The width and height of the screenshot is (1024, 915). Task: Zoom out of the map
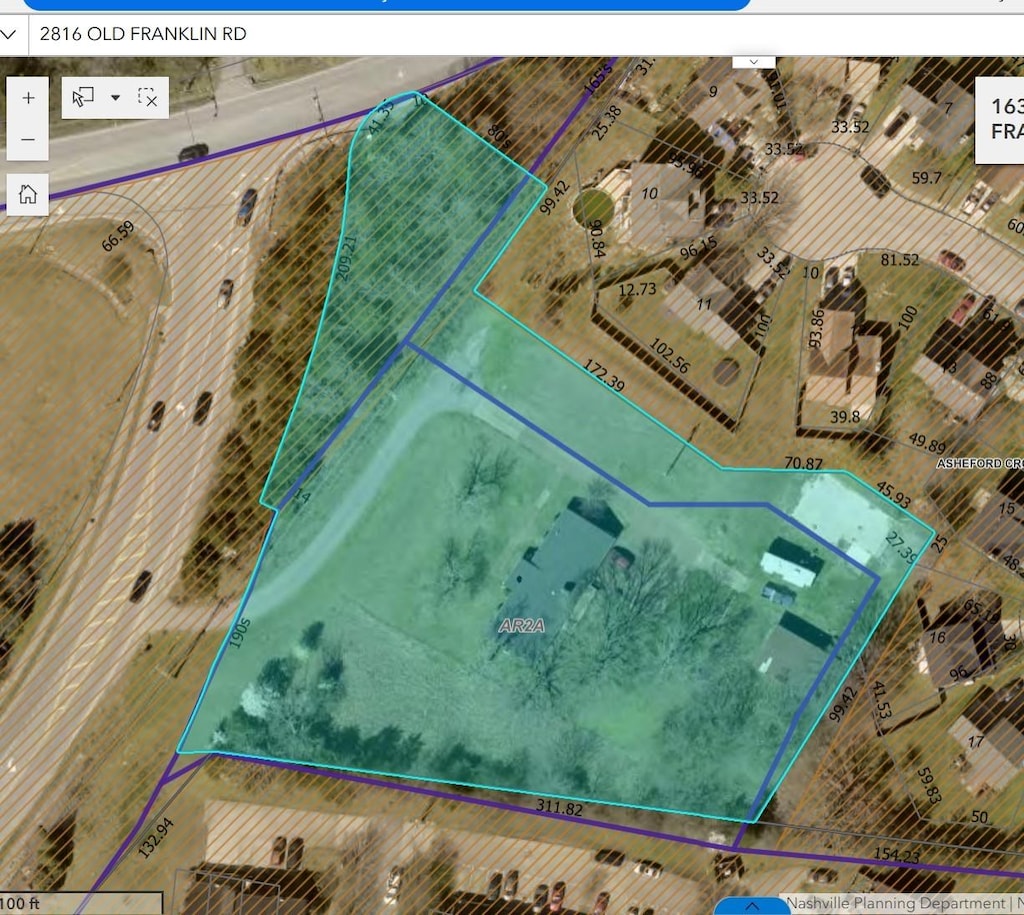pyautogui.click(x=27, y=140)
